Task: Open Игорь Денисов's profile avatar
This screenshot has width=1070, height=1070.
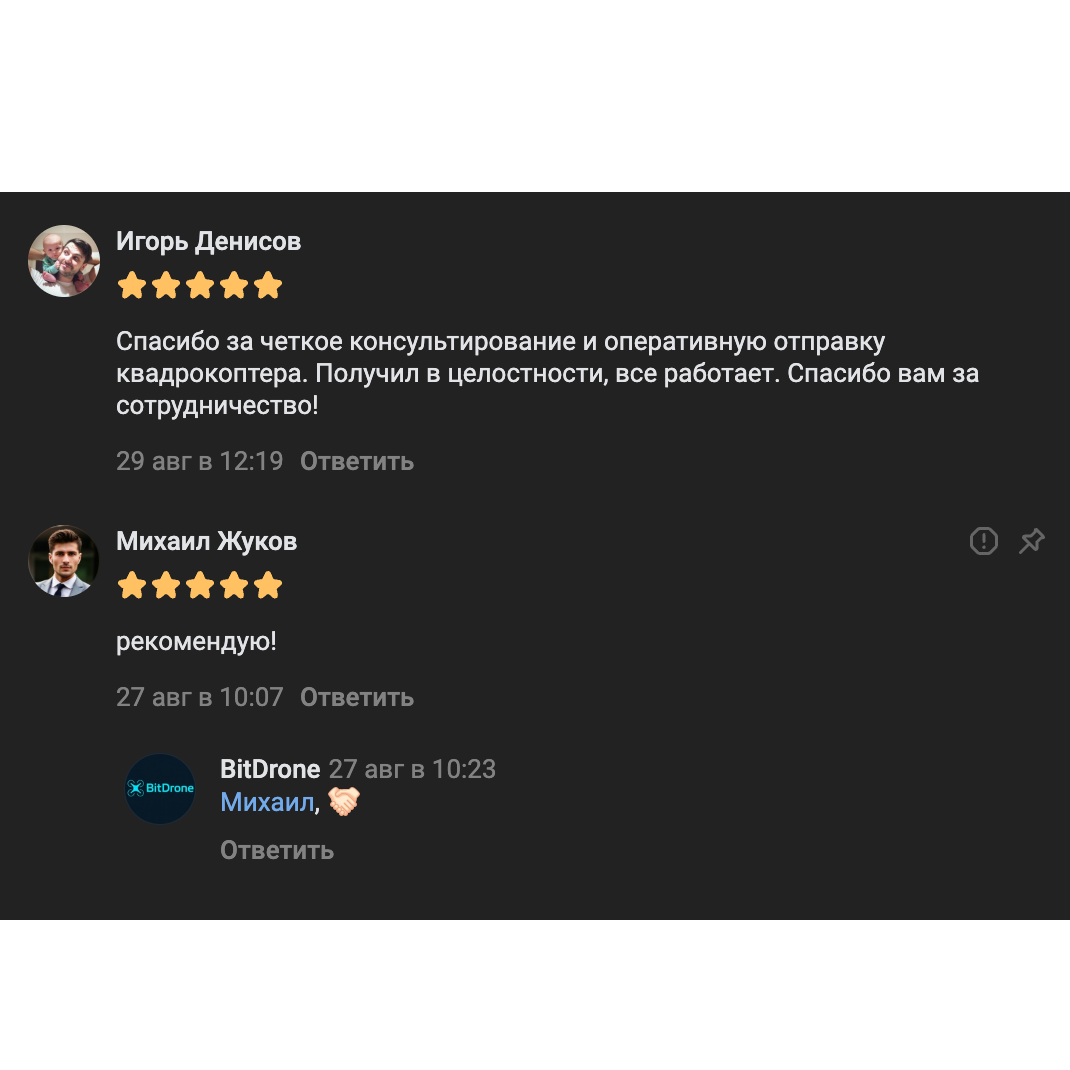Action: 64,261
